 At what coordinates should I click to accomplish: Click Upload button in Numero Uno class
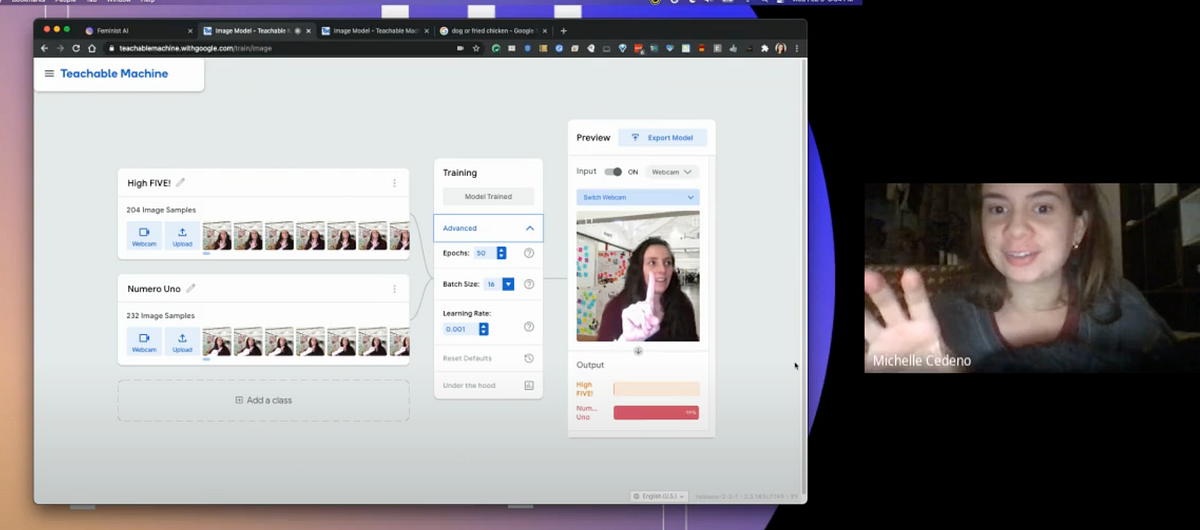click(x=182, y=341)
